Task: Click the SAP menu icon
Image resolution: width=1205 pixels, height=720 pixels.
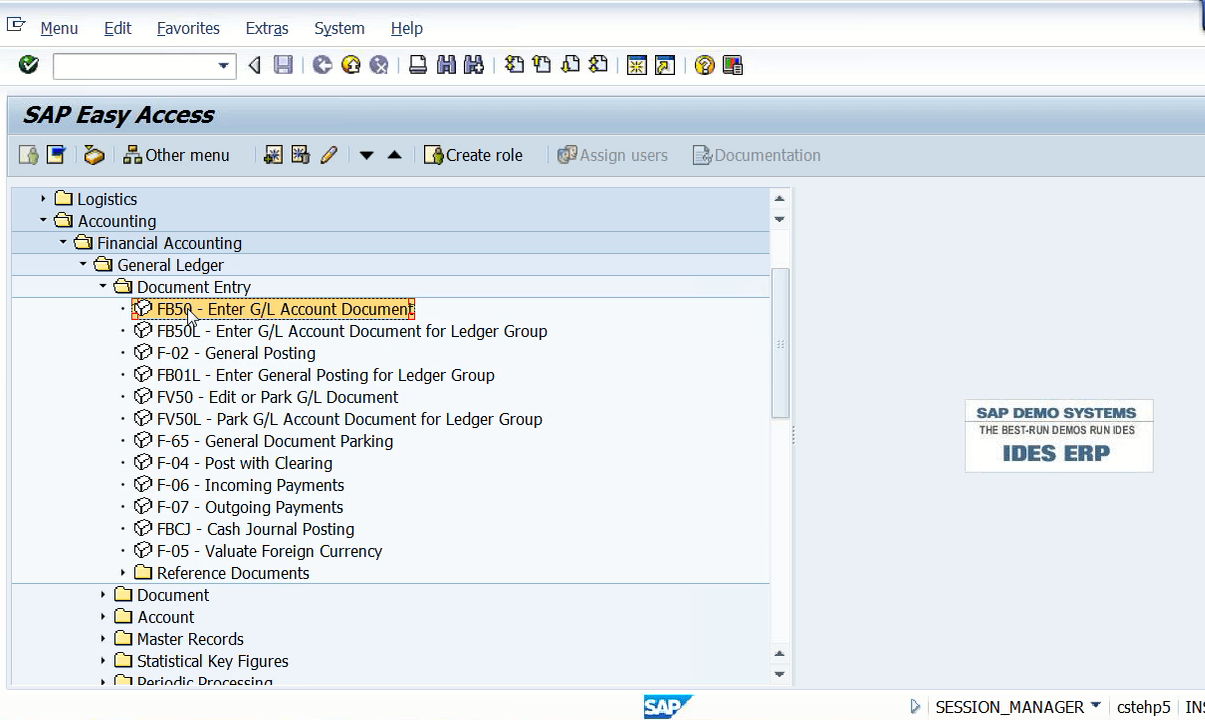Action: (x=56, y=155)
